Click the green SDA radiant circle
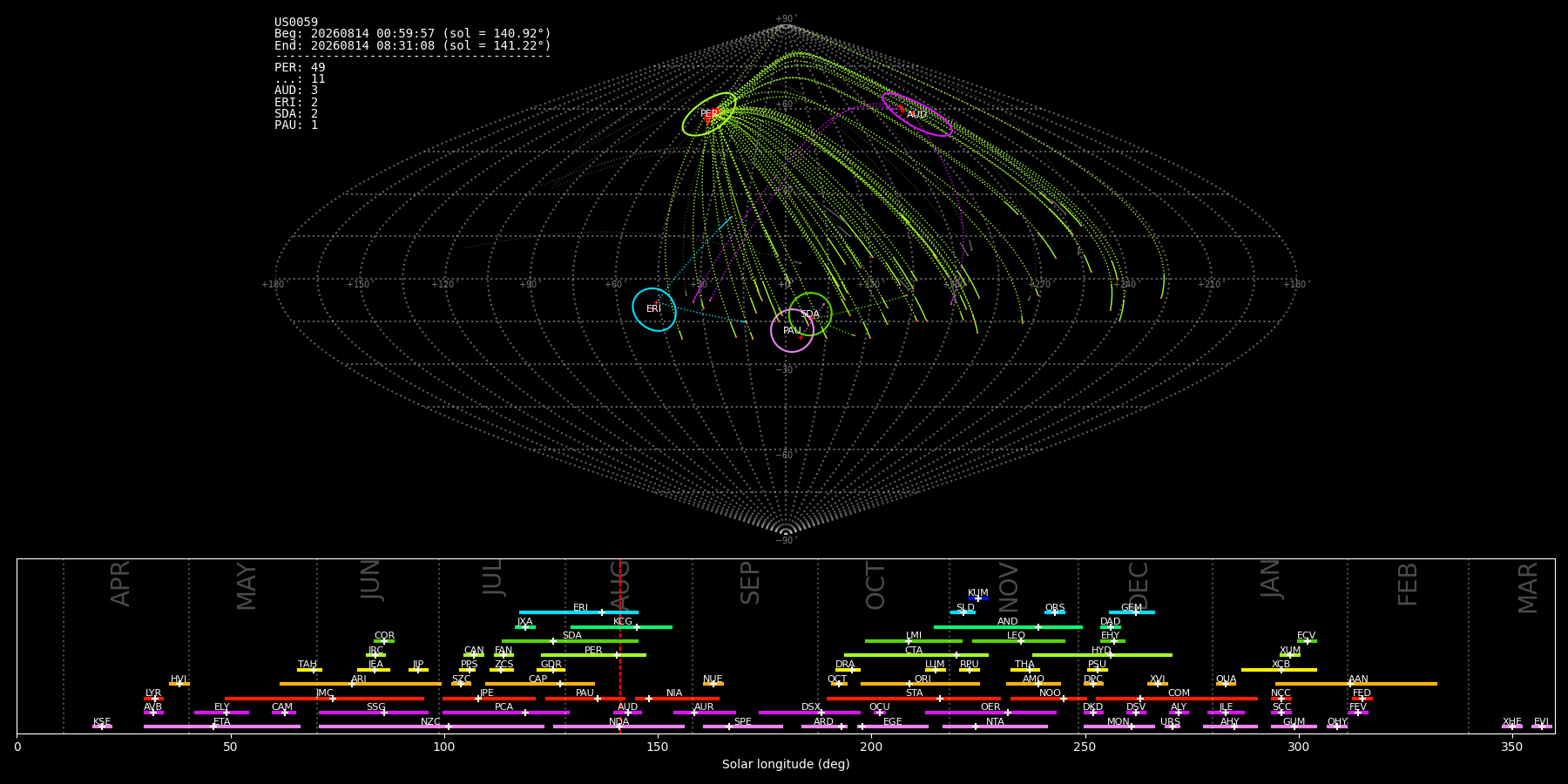 coord(810,314)
